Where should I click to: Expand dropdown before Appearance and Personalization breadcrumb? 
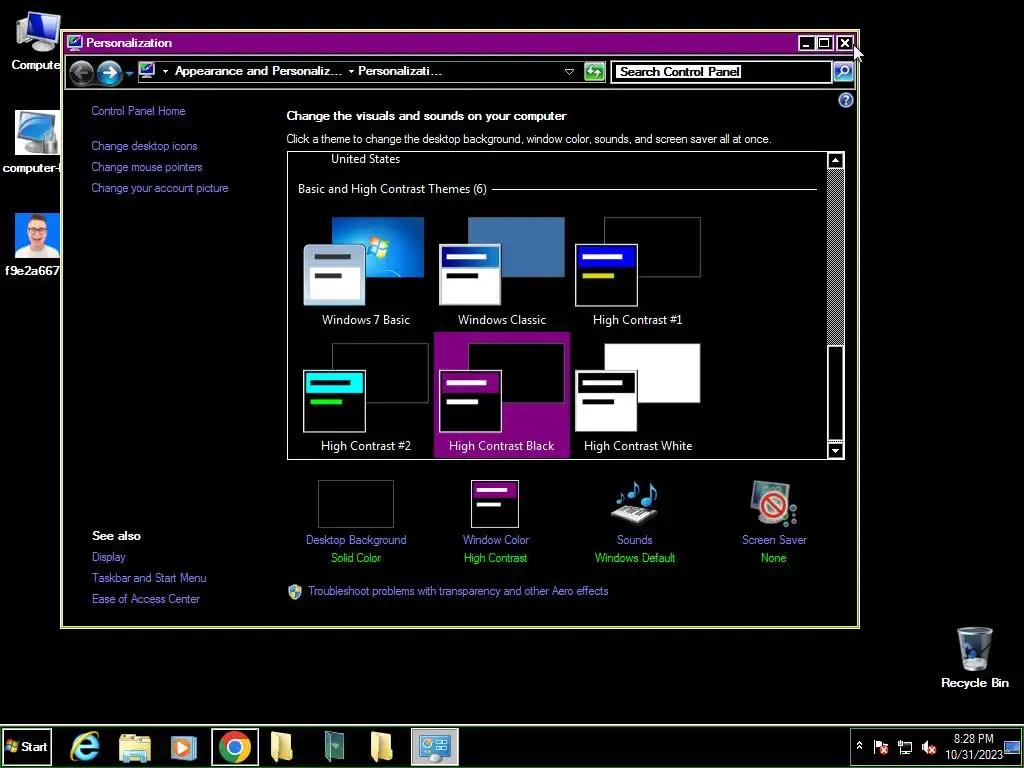(165, 71)
